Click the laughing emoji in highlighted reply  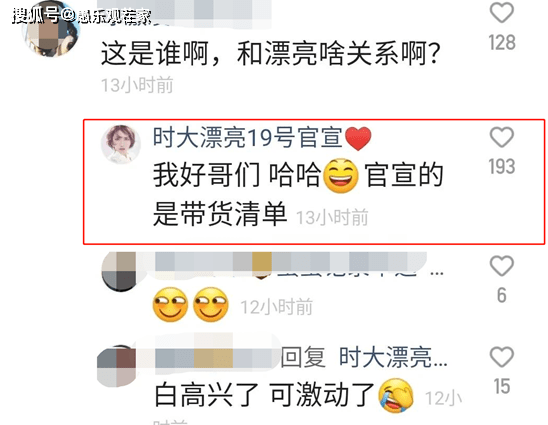(x=341, y=175)
